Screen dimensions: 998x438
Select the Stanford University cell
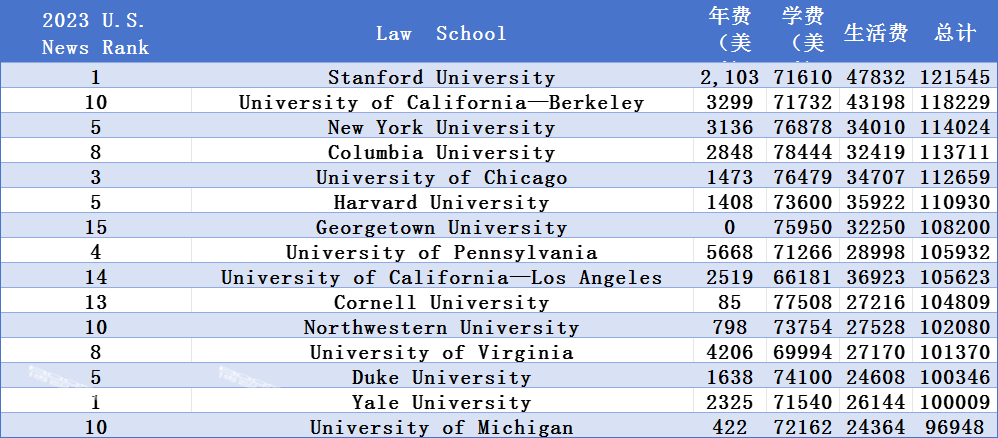(x=442, y=77)
